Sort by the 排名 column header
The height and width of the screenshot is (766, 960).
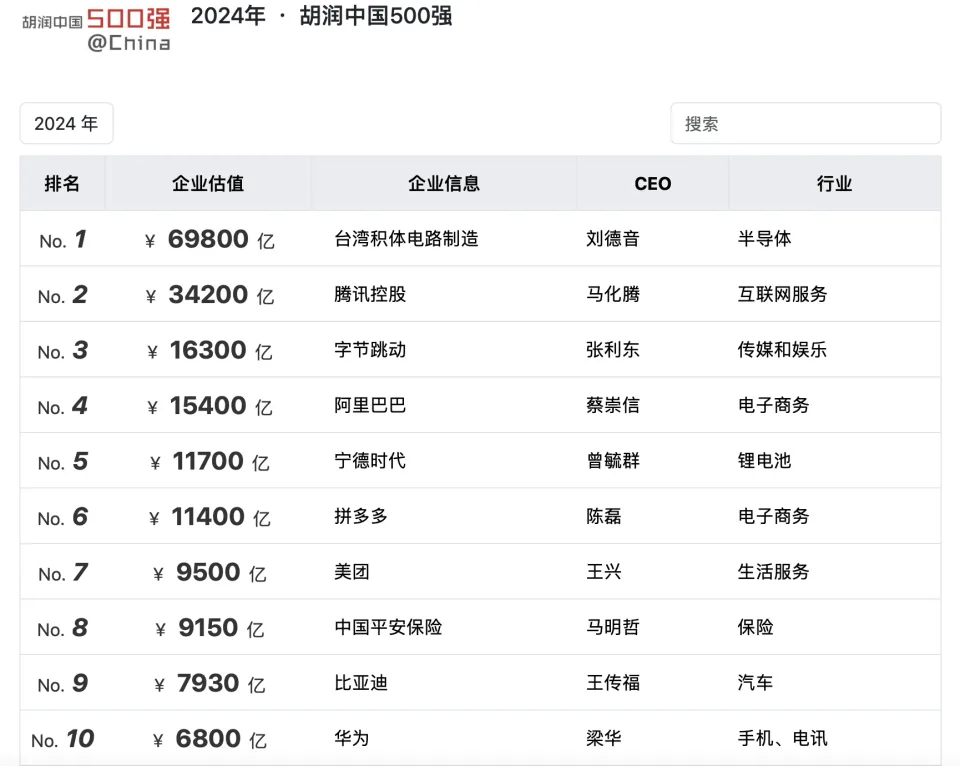click(62, 183)
